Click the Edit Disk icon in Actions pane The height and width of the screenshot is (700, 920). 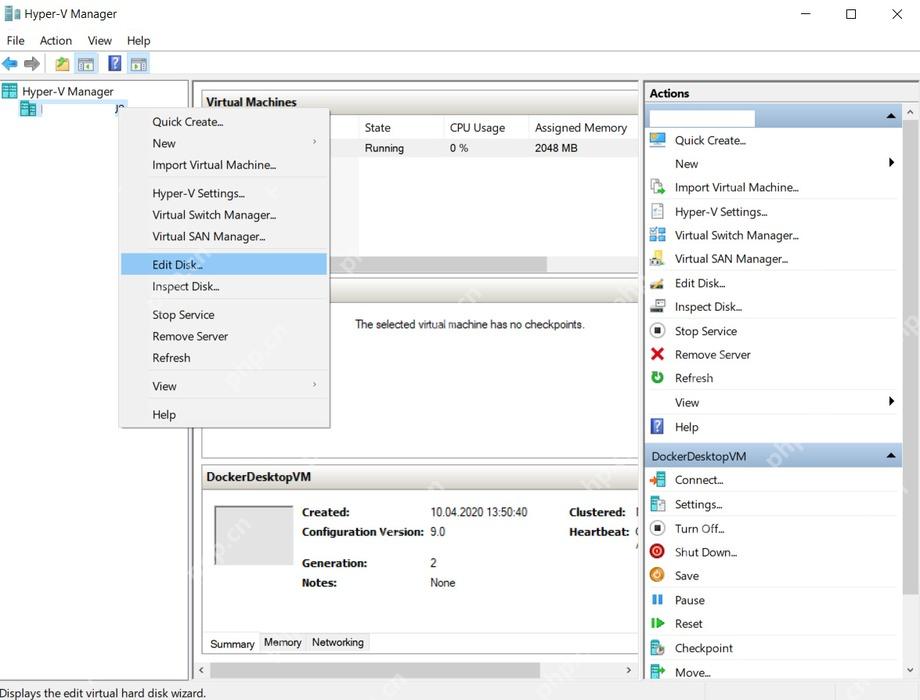pyautogui.click(x=658, y=283)
